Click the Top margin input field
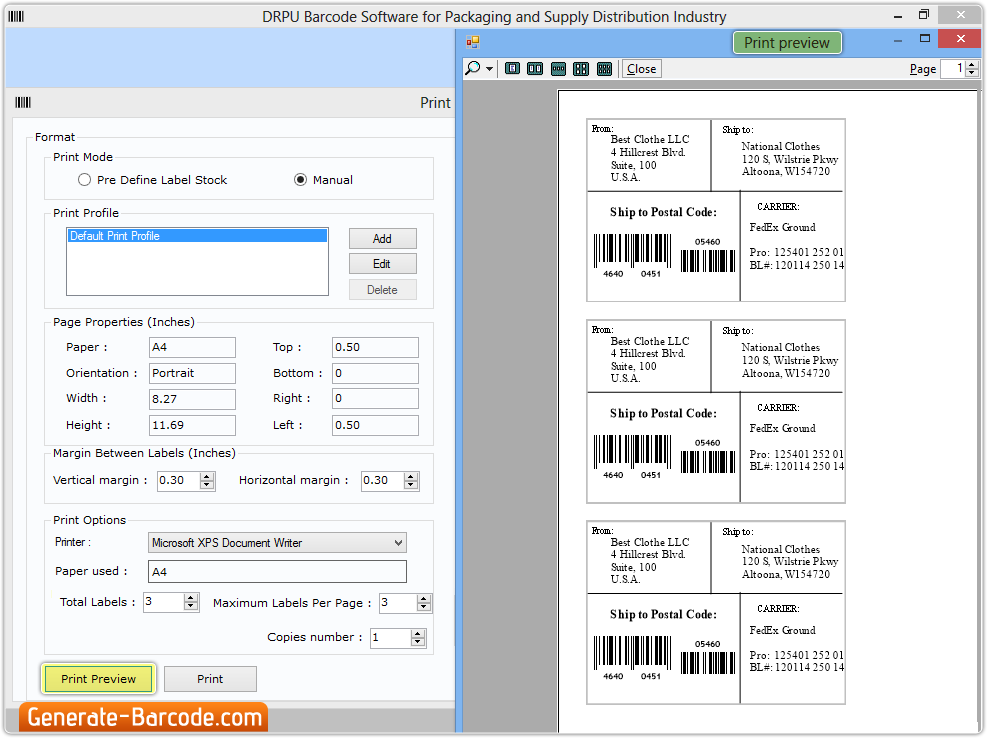 point(375,347)
